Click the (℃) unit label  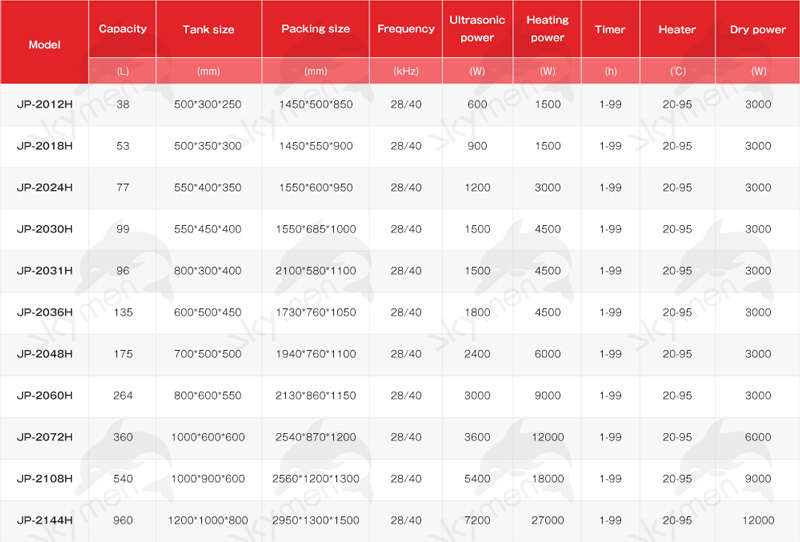(677, 71)
